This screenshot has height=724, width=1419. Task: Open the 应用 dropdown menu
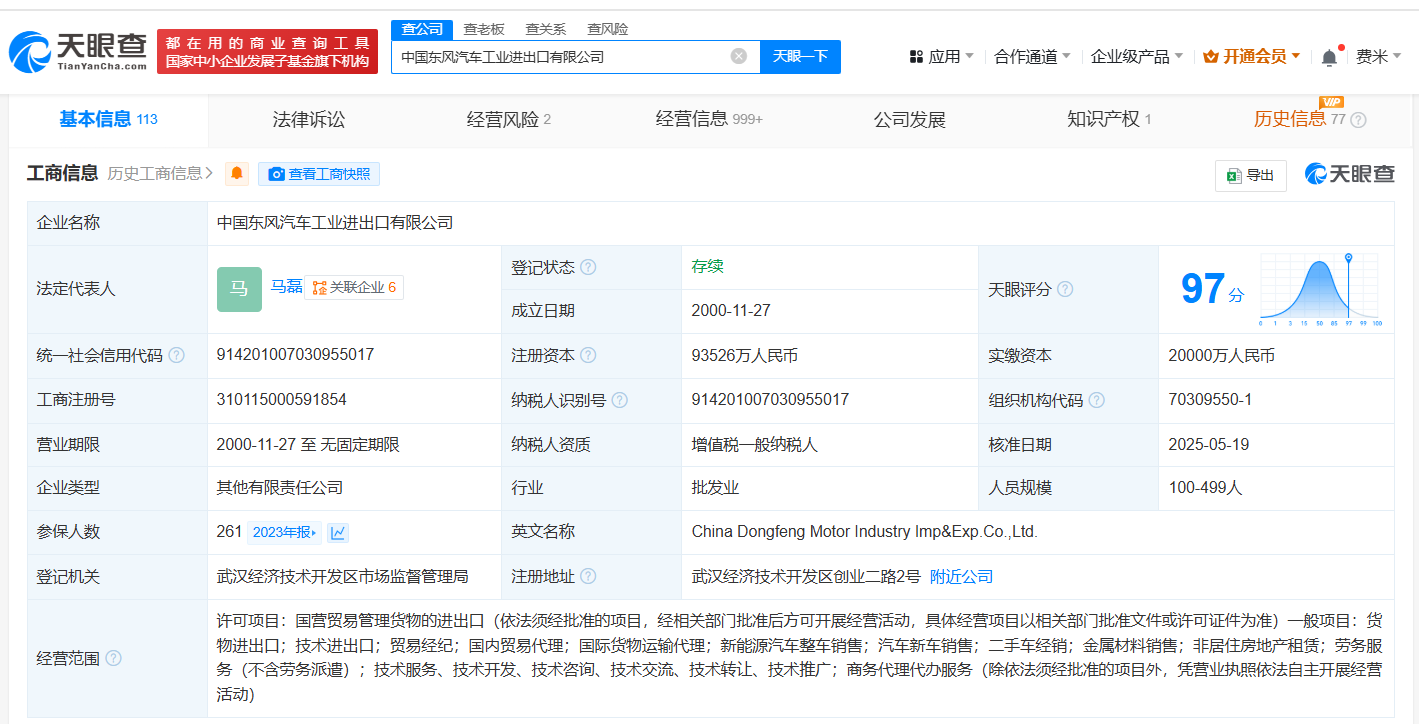click(x=941, y=57)
